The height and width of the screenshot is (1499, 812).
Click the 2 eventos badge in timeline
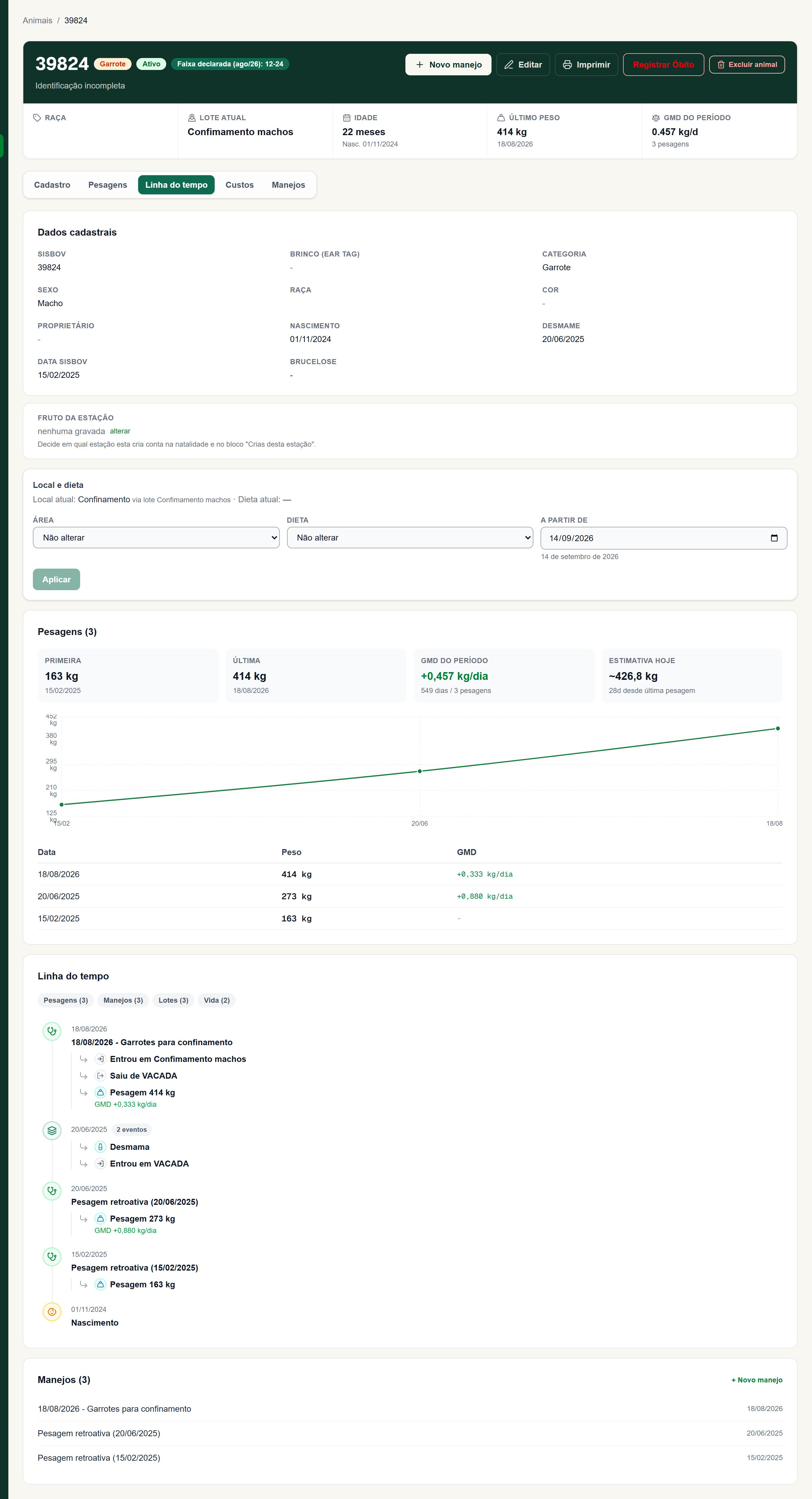point(132,1129)
